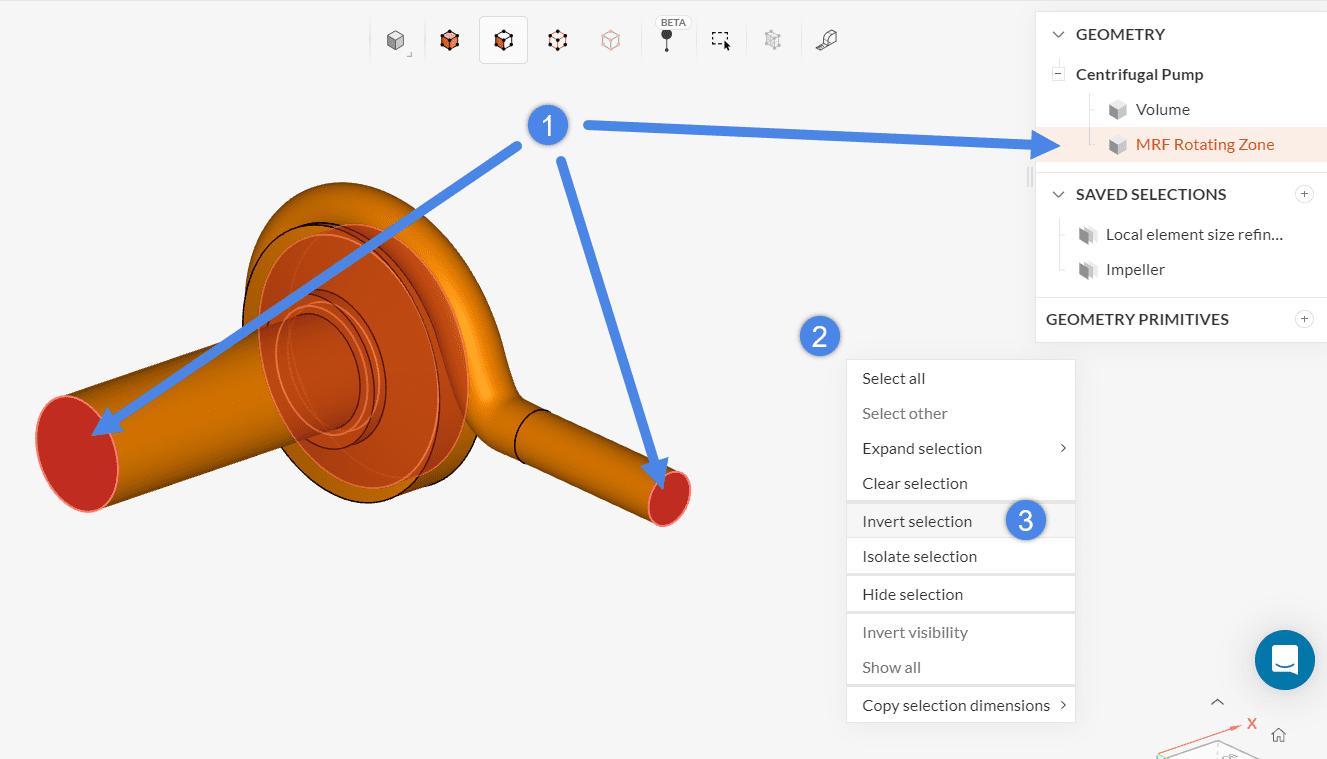Collapse the Centrifugal Pump tree node

coord(1058,74)
